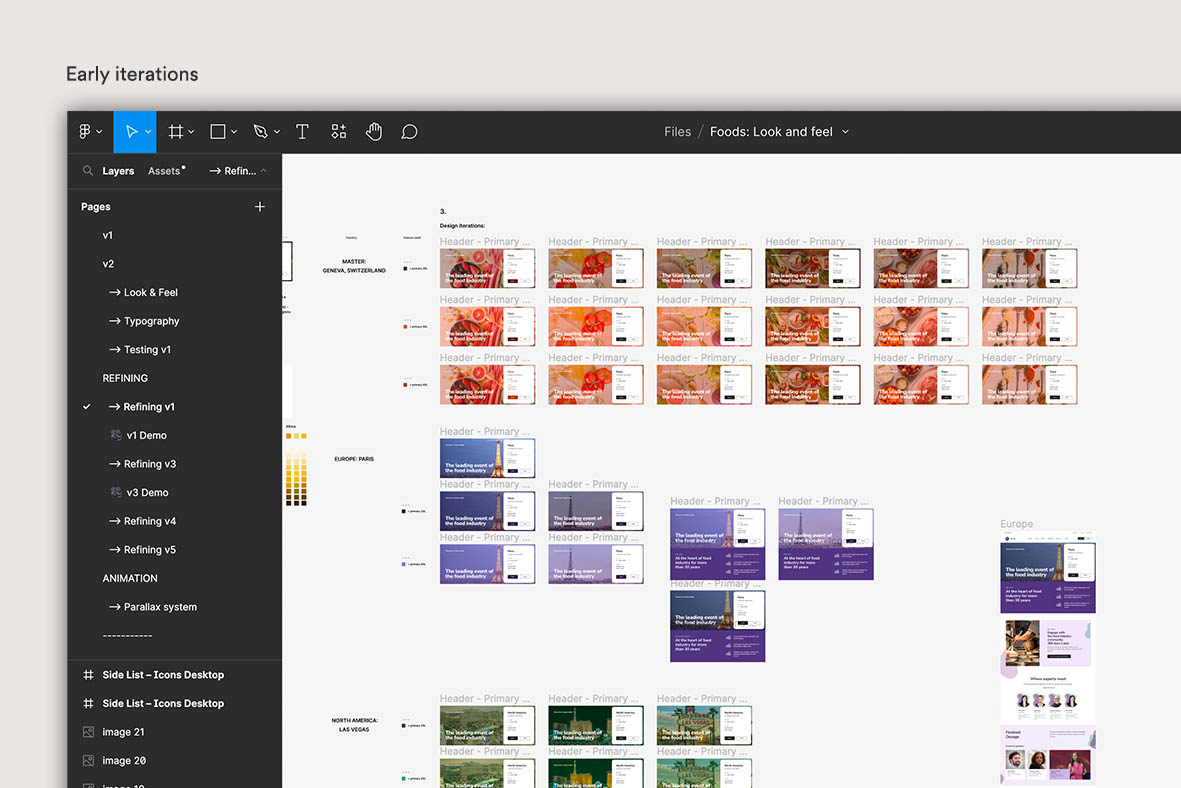Click the image icon beside image 20
The image size is (1181, 788).
[88, 761]
